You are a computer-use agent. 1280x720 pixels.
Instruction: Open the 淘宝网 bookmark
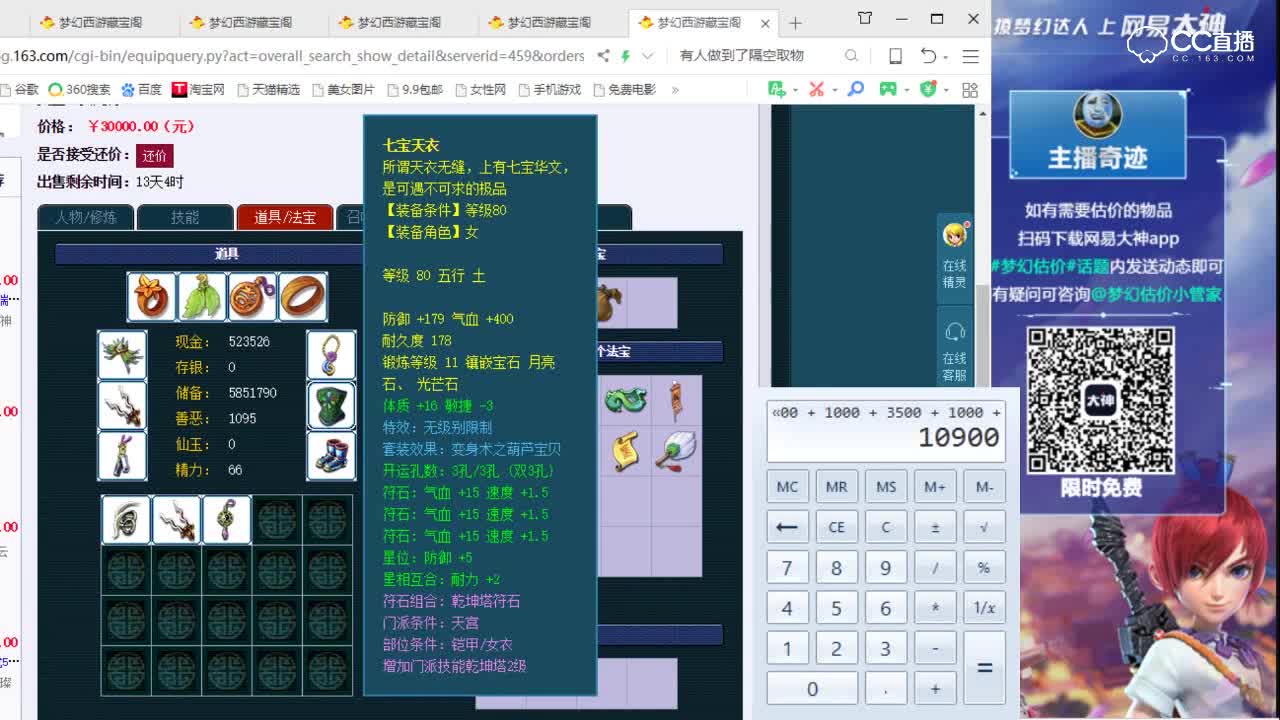(198, 90)
